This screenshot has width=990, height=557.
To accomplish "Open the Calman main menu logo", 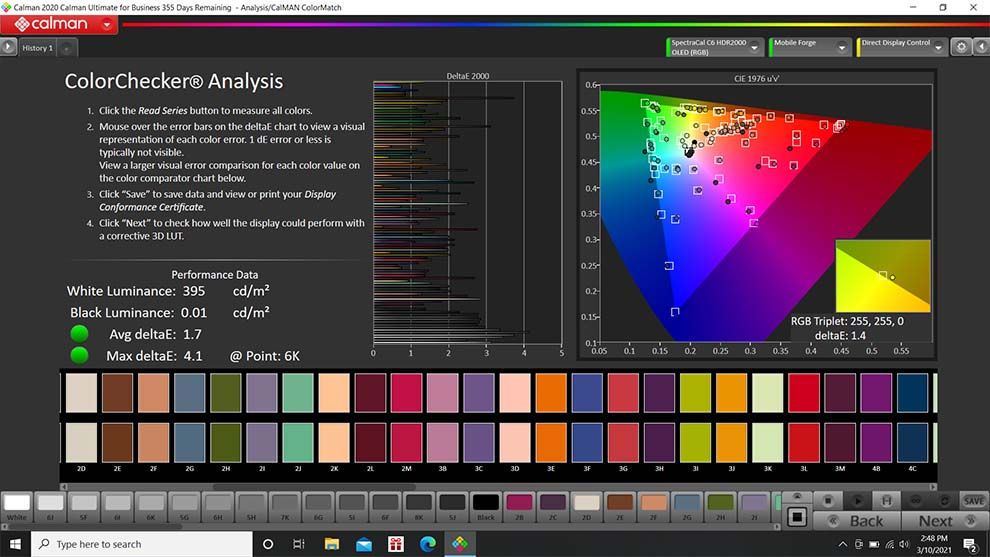I will coord(51,25).
